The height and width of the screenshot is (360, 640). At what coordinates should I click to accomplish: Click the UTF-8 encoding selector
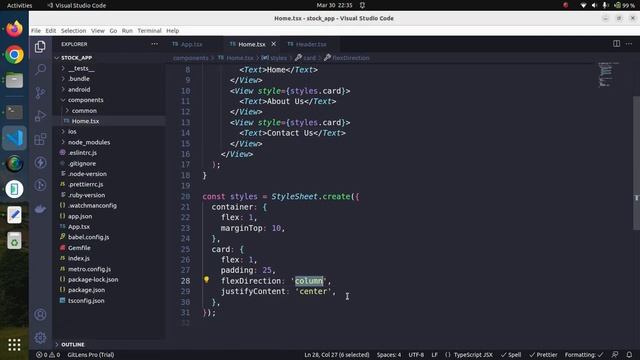pyautogui.click(x=416, y=355)
